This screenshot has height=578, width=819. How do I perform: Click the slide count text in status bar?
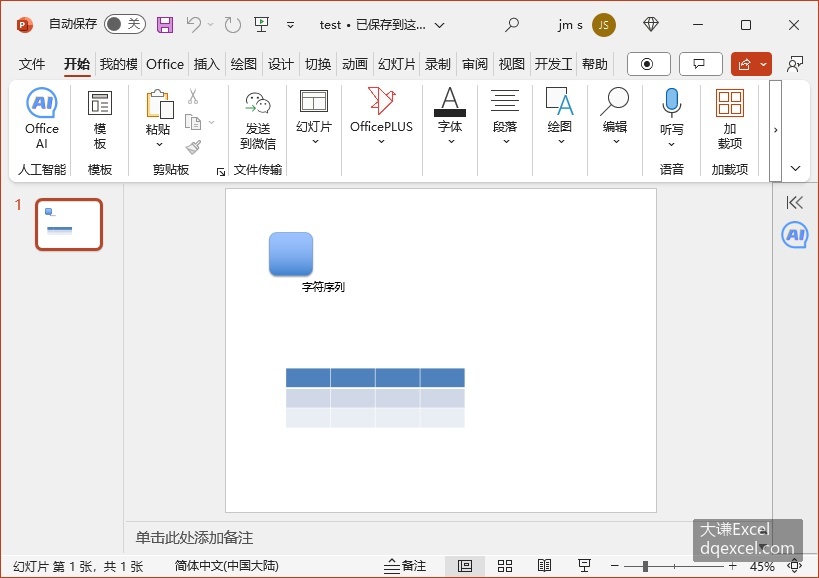click(78, 567)
